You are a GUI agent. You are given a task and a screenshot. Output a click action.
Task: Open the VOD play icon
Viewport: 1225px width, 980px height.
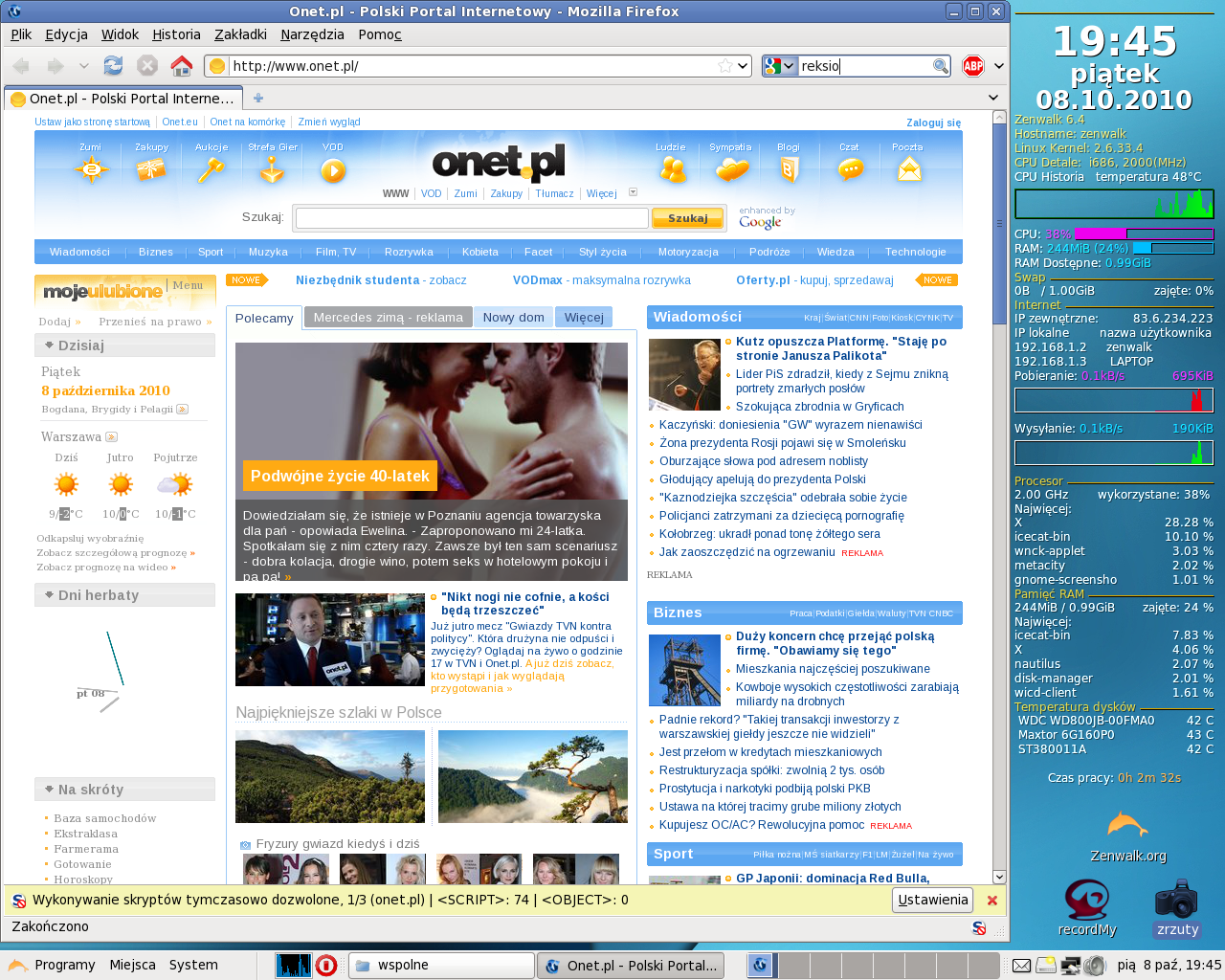(x=333, y=170)
